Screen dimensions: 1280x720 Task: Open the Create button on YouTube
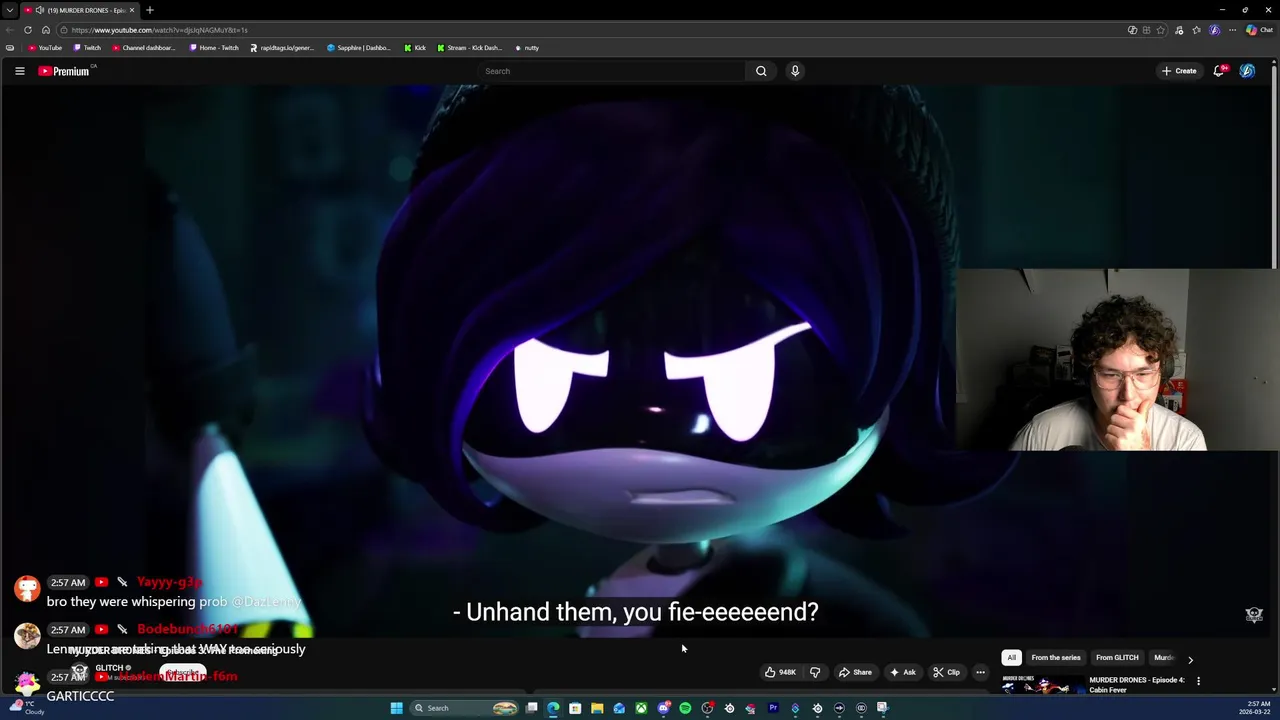coord(1179,71)
